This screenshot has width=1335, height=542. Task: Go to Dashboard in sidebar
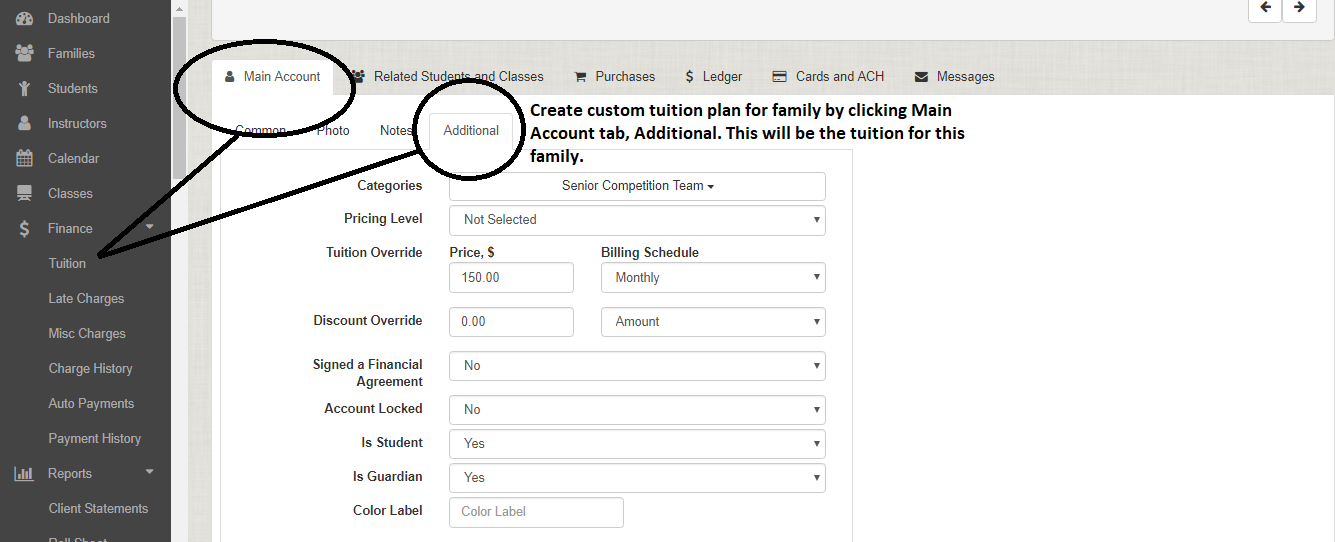(79, 18)
